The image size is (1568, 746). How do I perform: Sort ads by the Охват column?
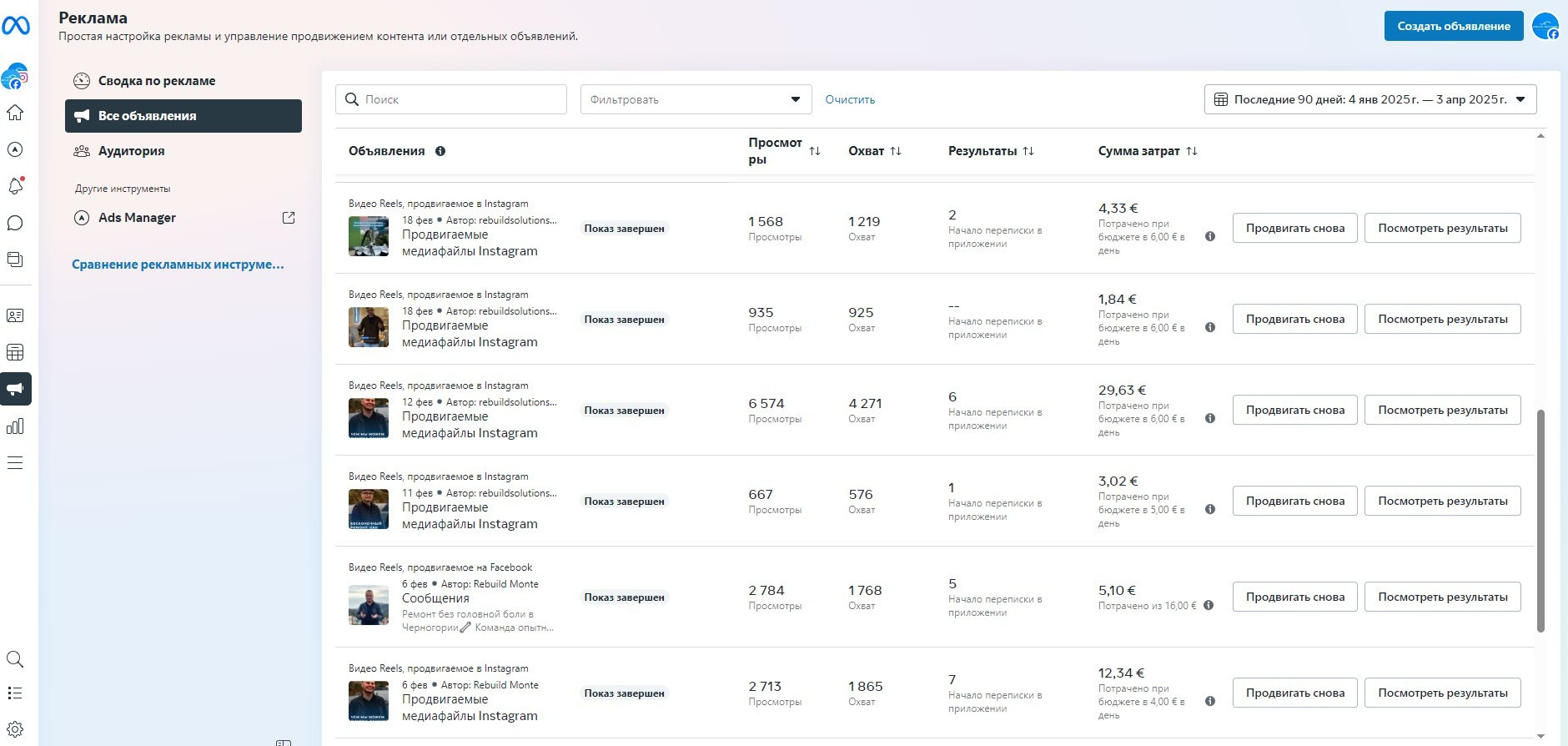pyautogui.click(x=896, y=151)
